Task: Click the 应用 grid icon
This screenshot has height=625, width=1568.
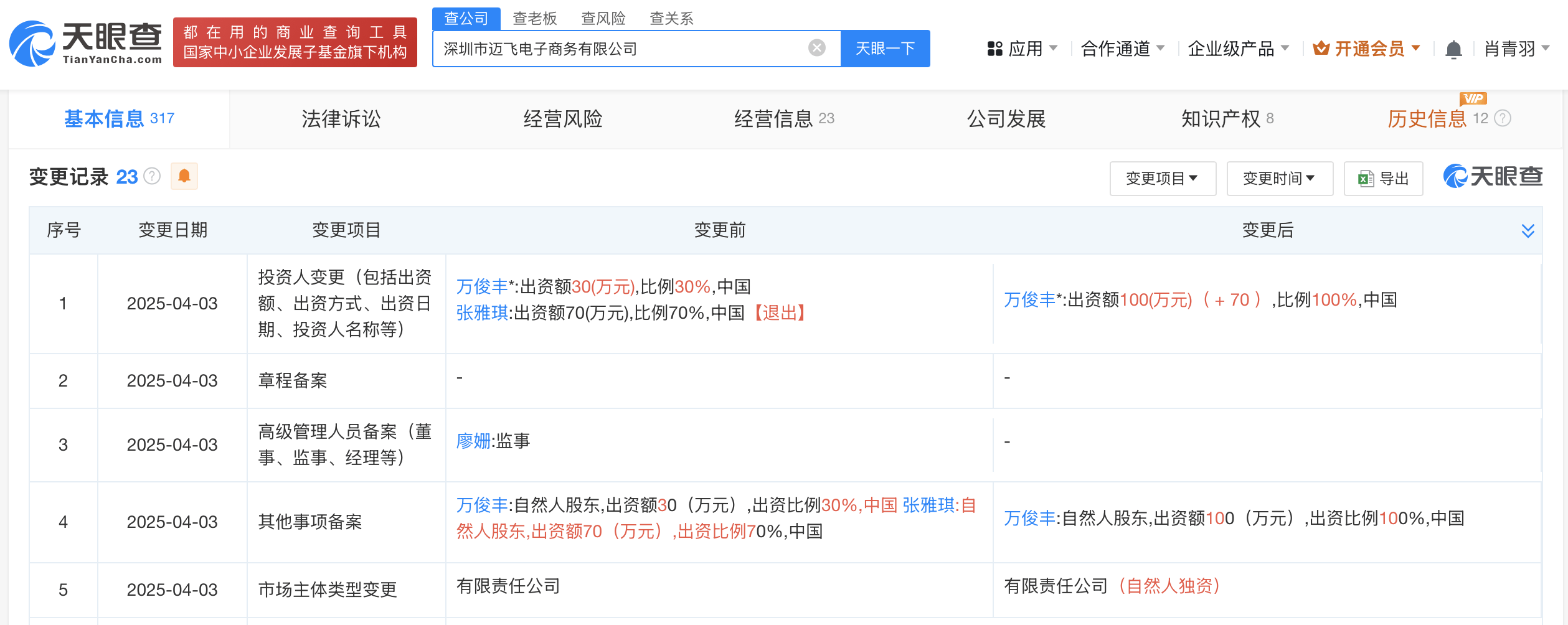Action: [x=995, y=49]
